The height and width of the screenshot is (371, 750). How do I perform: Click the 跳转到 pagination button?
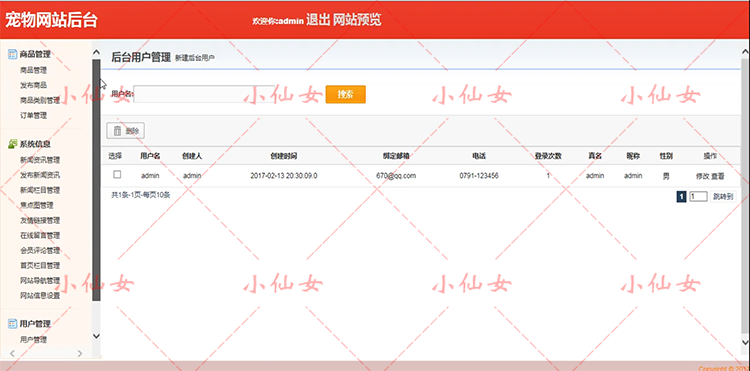coord(723,196)
